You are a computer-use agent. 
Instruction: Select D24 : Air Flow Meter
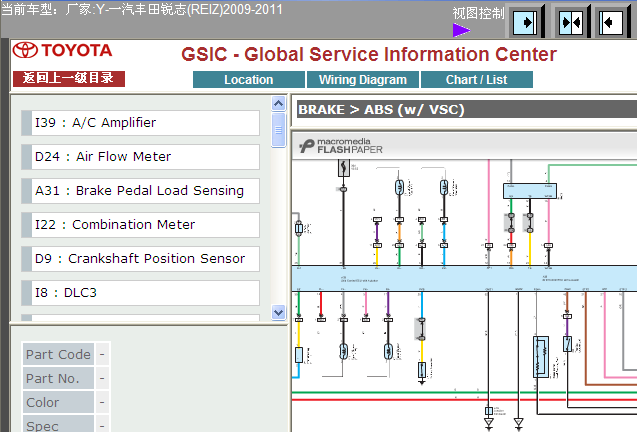click(x=141, y=157)
